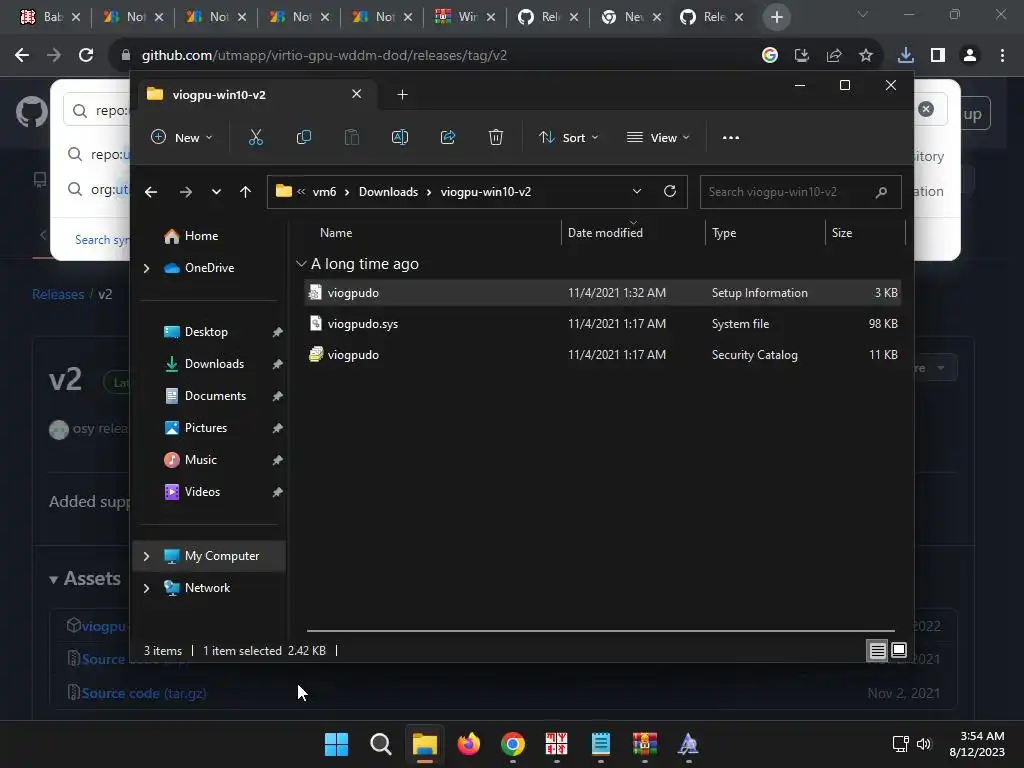Screen dimensions: 1024x768
Task: Switch to the Bab Chrome tab
Action: [48, 17]
